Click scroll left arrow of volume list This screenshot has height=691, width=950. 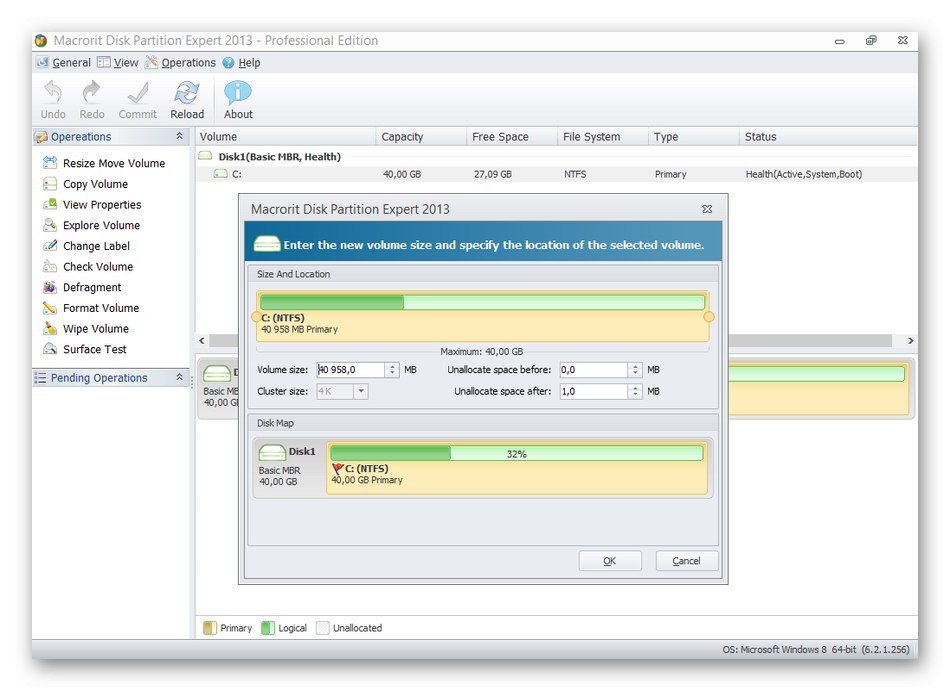click(202, 341)
